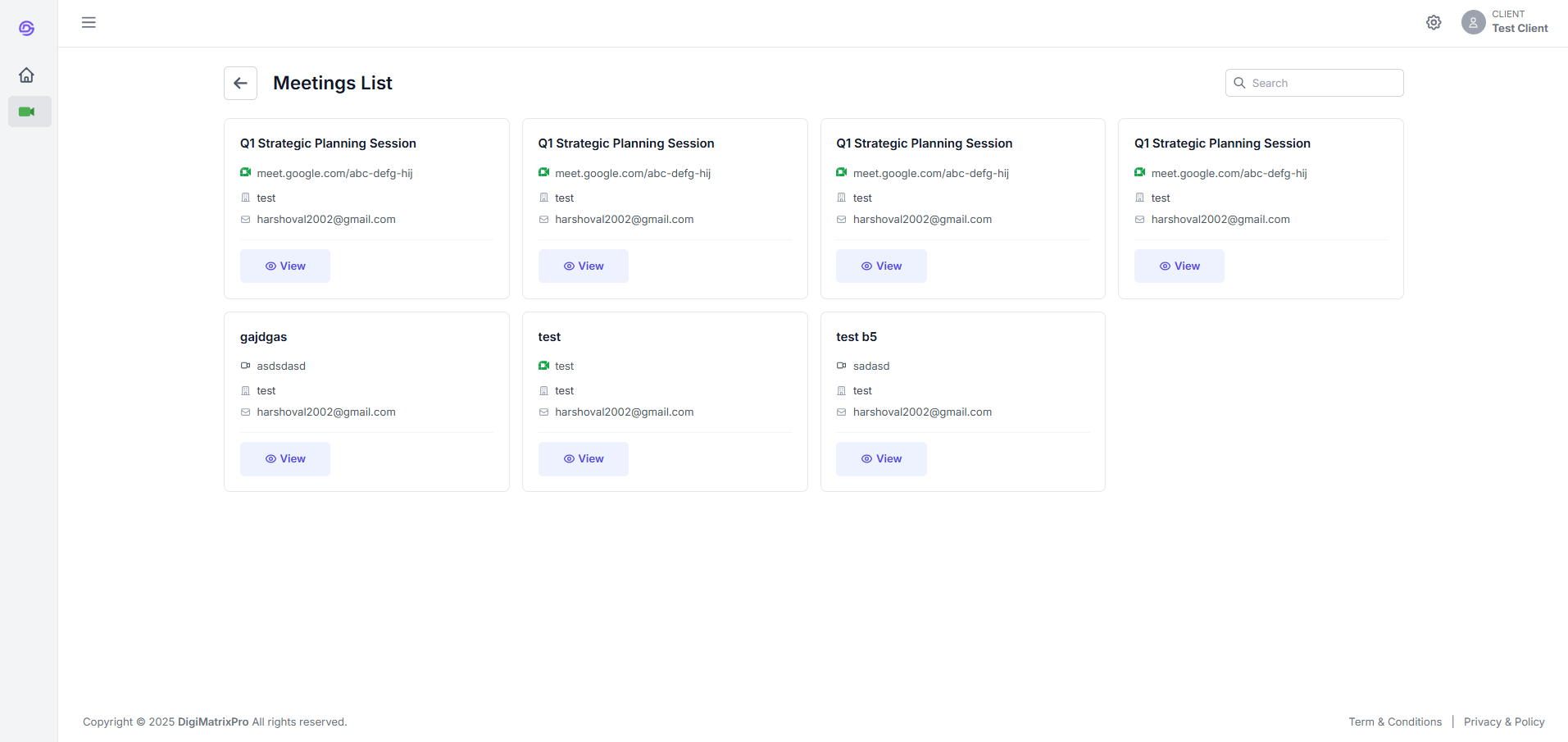View the third Q1 Strategic Planning Session

[881, 266]
